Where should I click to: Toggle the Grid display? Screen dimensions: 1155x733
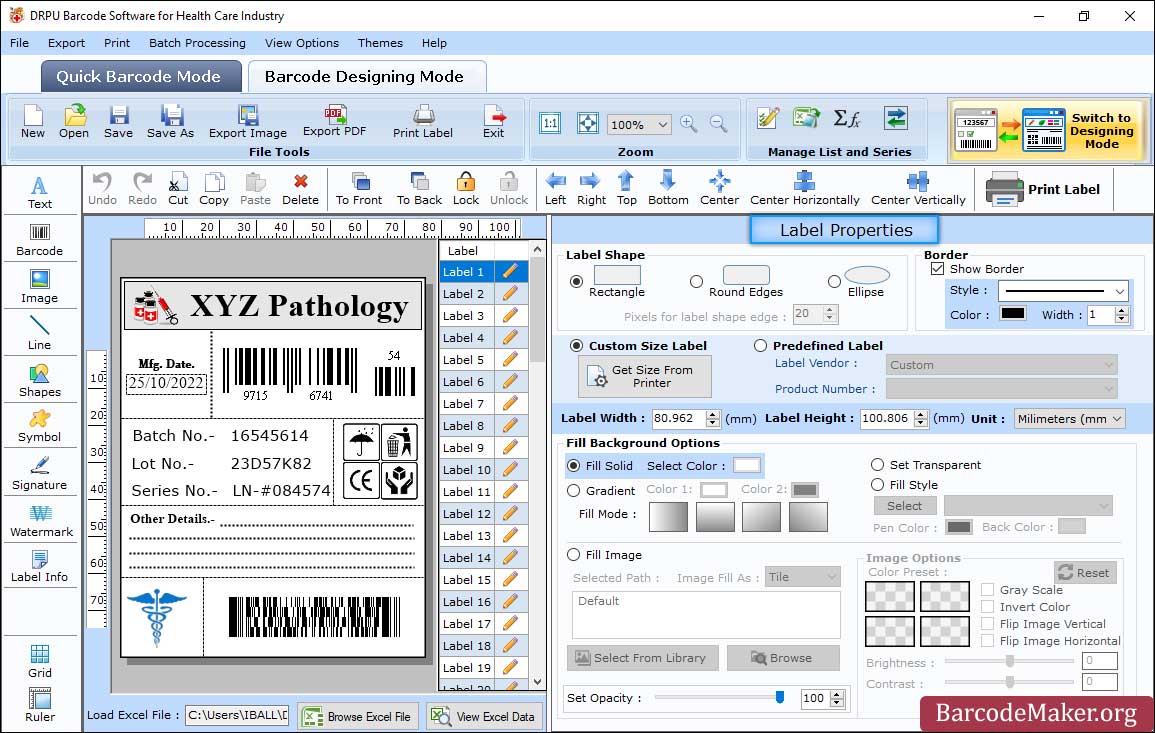tap(40, 661)
